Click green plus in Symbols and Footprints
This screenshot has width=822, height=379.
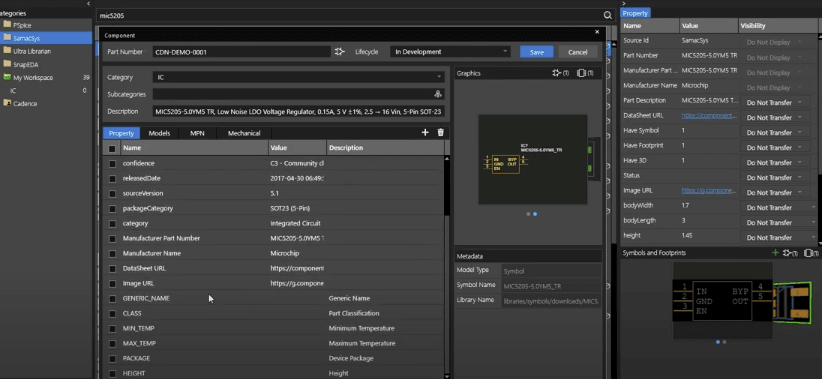[775, 253]
